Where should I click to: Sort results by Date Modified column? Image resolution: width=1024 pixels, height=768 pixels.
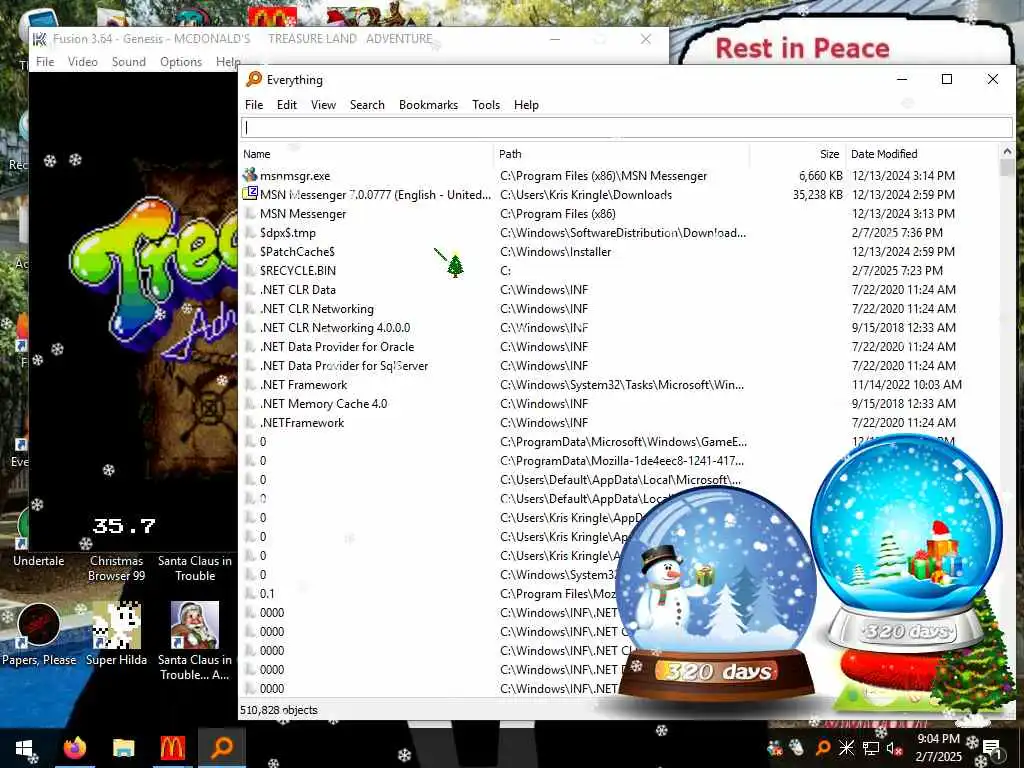[922, 154]
